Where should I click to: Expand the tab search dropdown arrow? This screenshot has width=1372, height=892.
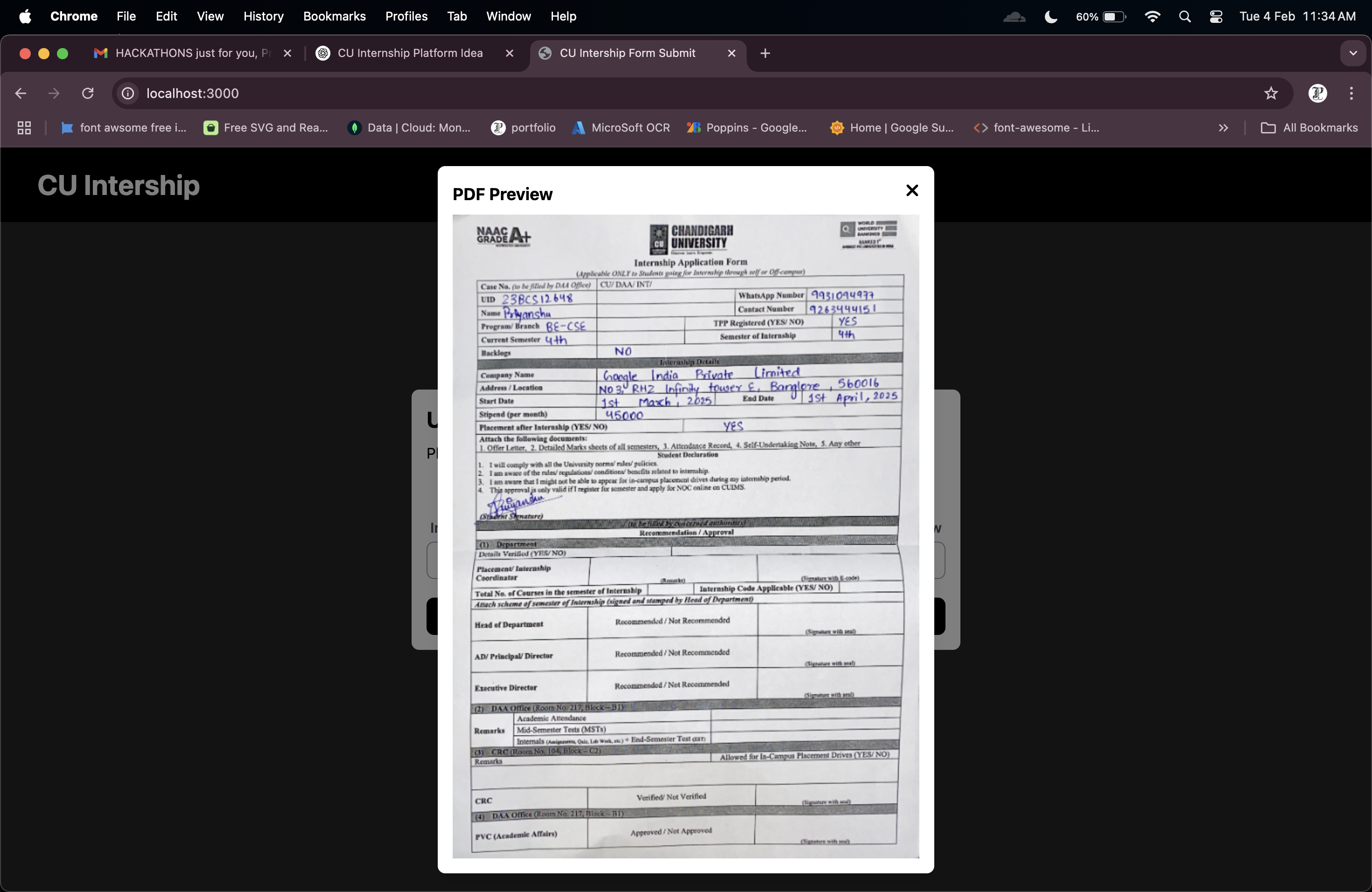pyautogui.click(x=1352, y=54)
